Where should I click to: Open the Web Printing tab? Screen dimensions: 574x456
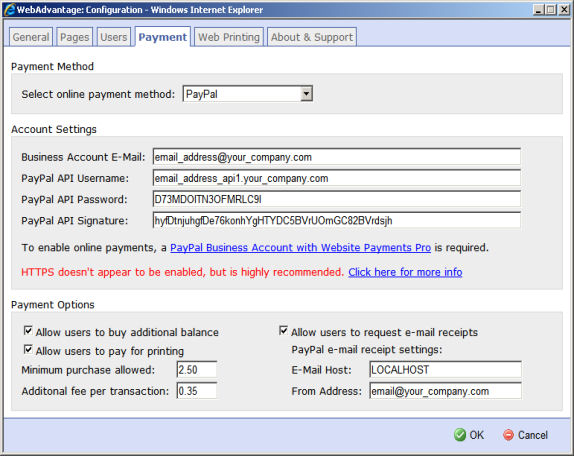tap(229, 37)
